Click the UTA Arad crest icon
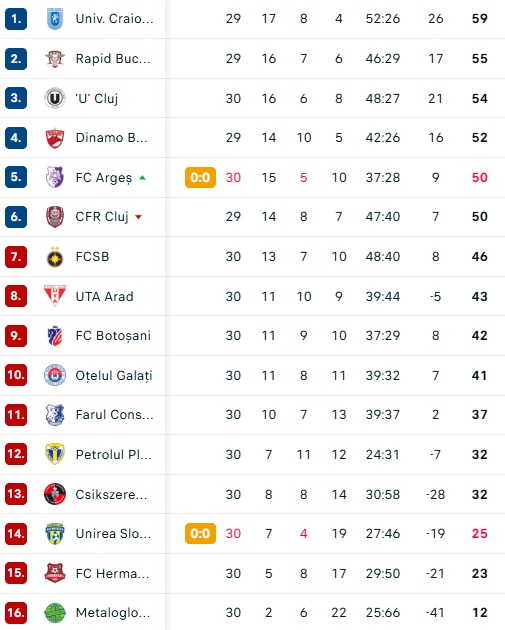This screenshot has height=630, width=505. coord(55,296)
